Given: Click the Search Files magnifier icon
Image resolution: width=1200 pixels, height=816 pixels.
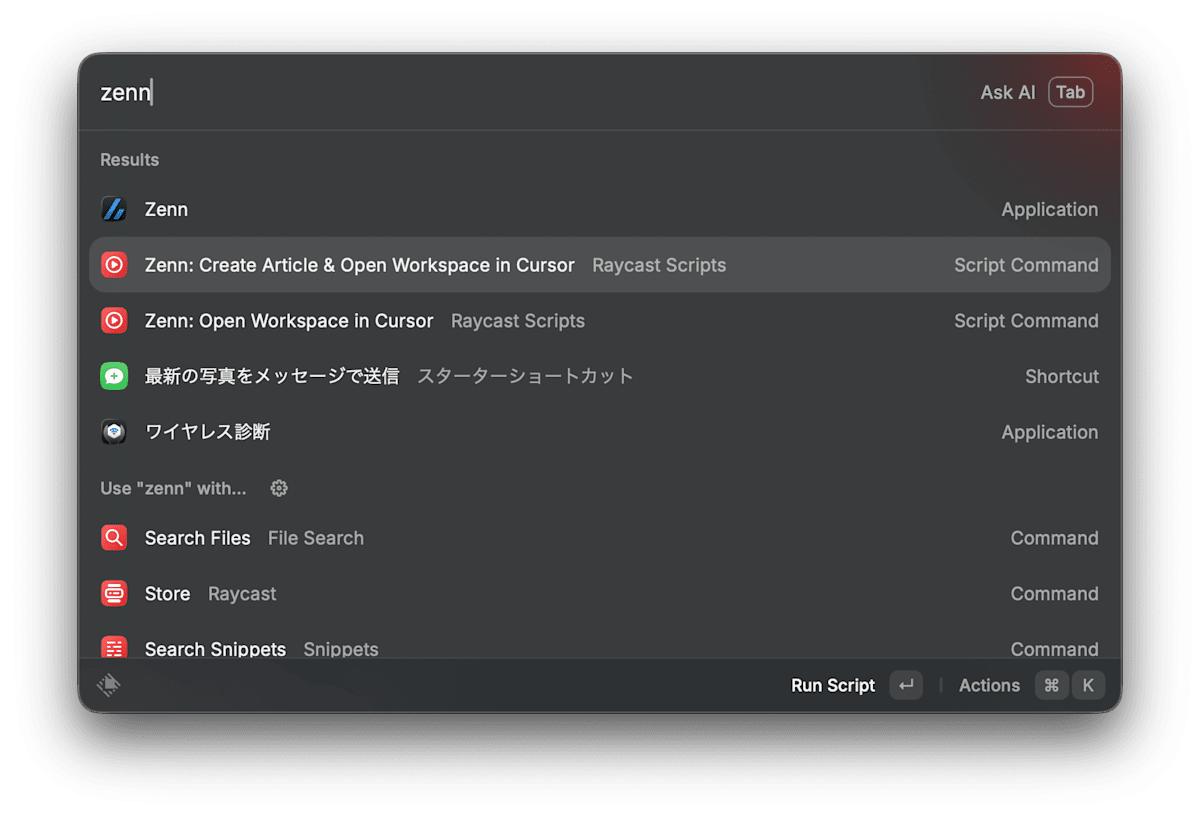Looking at the screenshot, I should (114, 538).
